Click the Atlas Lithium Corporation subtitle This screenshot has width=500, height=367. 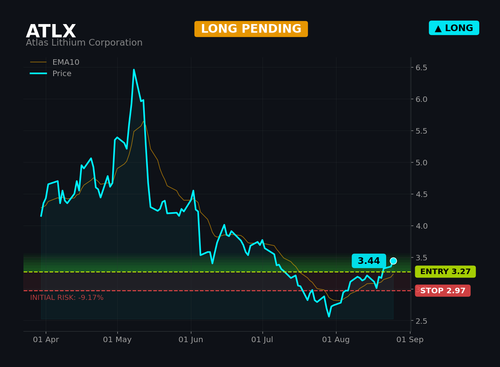(x=84, y=43)
